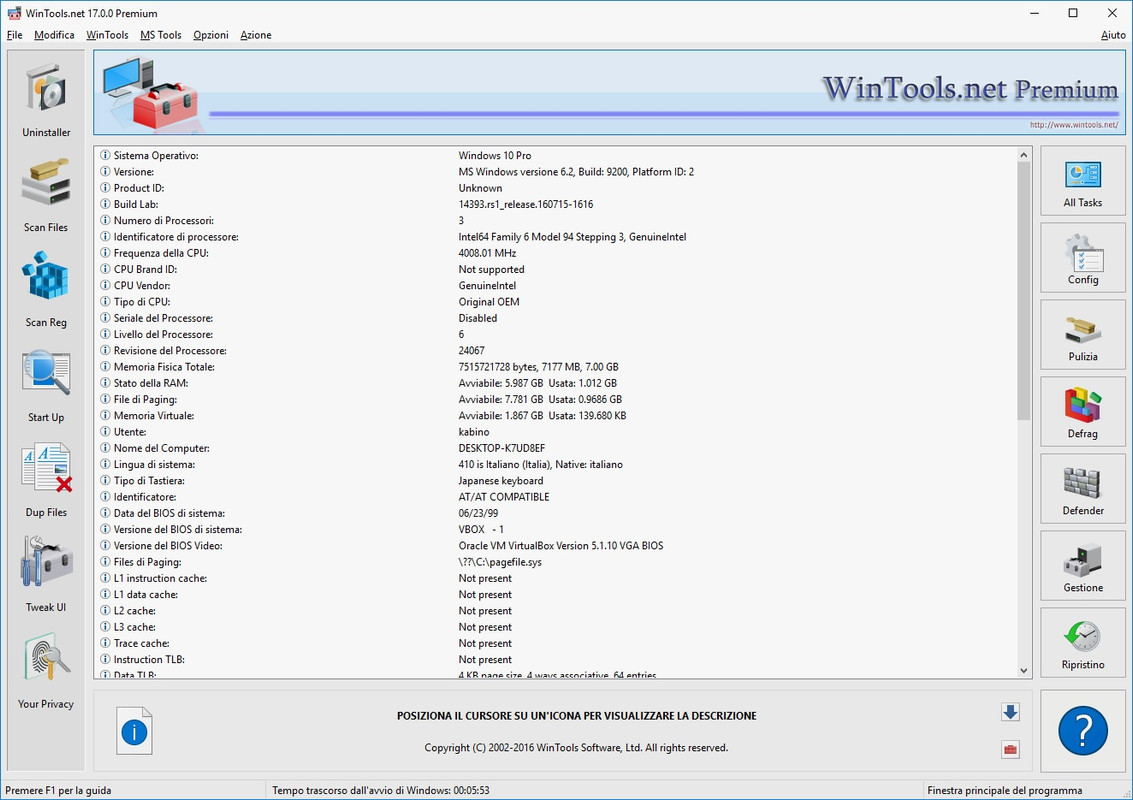This screenshot has height=800, width=1133.
Task: Click the WinTools title bar app icon
Action: pyautogui.click(x=14, y=13)
